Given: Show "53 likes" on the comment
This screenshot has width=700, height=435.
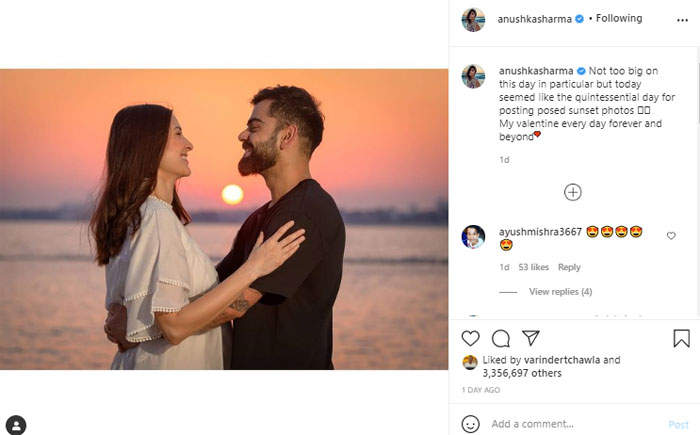Looking at the screenshot, I should click(x=534, y=267).
